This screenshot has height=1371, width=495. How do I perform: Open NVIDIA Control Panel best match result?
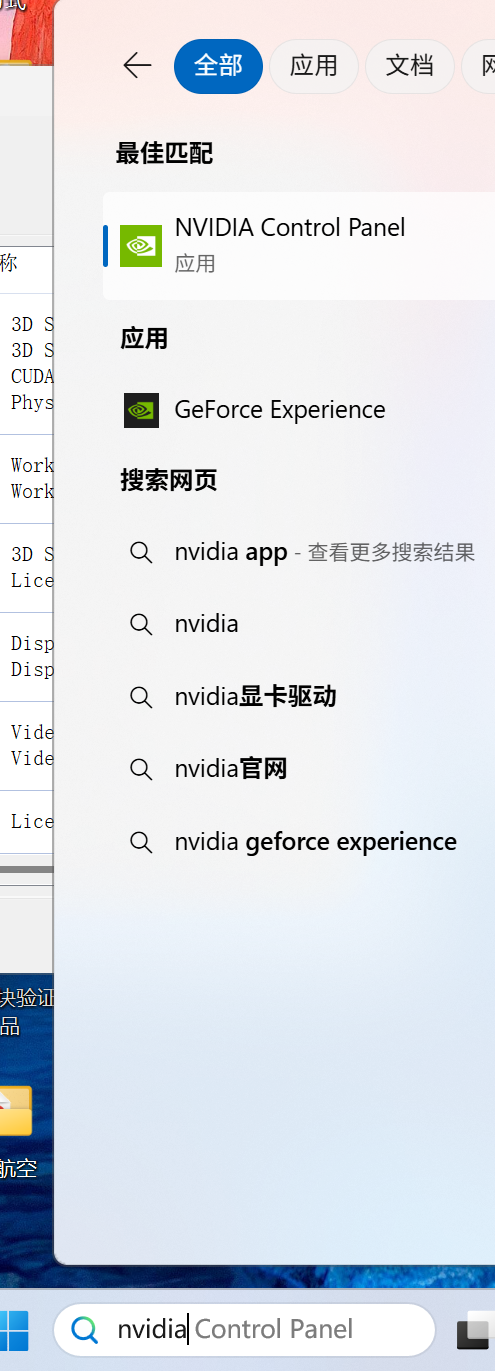(299, 246)
